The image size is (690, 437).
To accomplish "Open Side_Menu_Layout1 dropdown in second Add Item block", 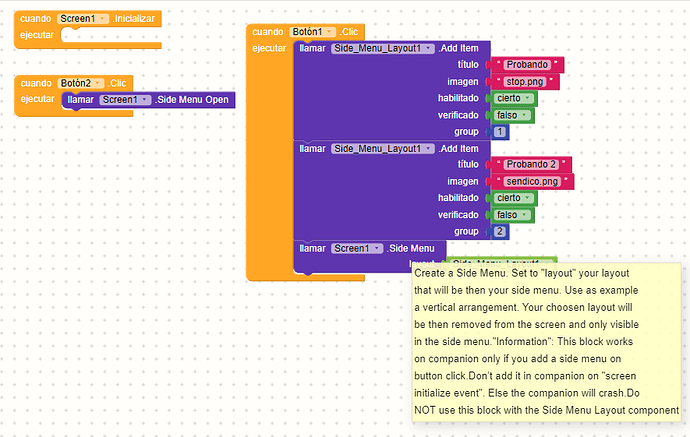I will tap(429, 148).
